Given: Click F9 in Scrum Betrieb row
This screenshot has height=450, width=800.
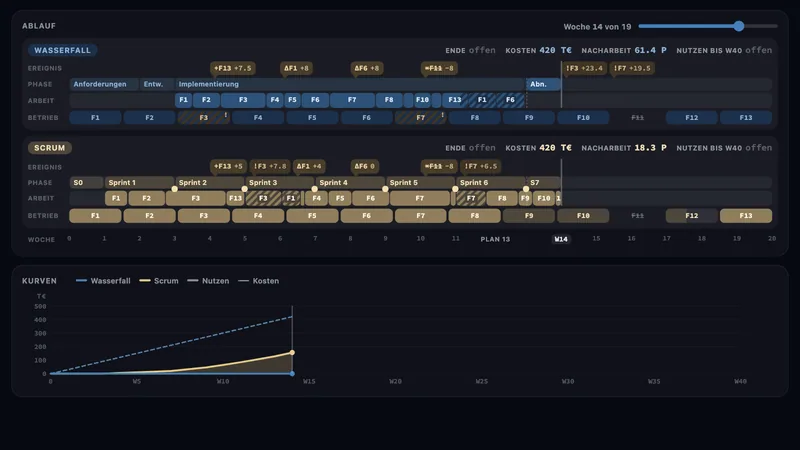Looking at the screenshot, I should [529, 216].
